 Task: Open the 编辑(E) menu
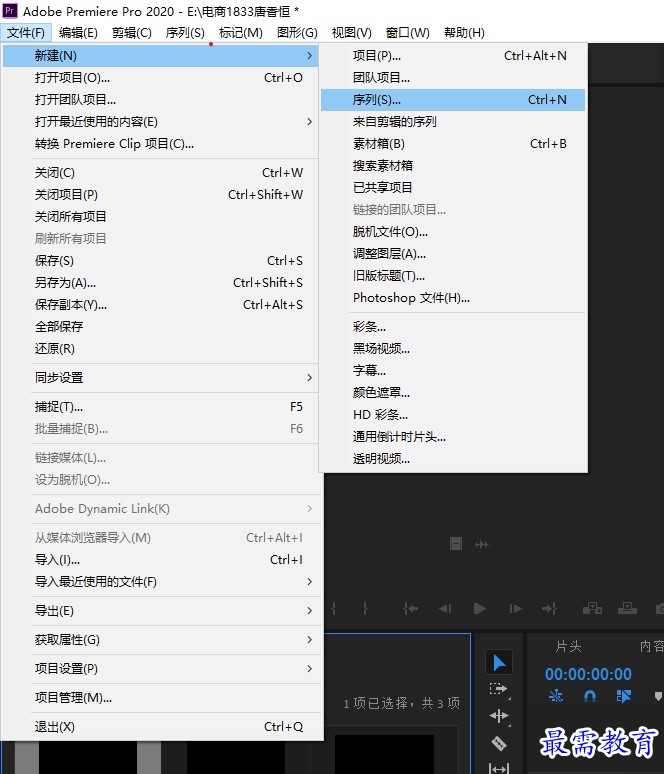pyautogui.click(x=78, y=33)
